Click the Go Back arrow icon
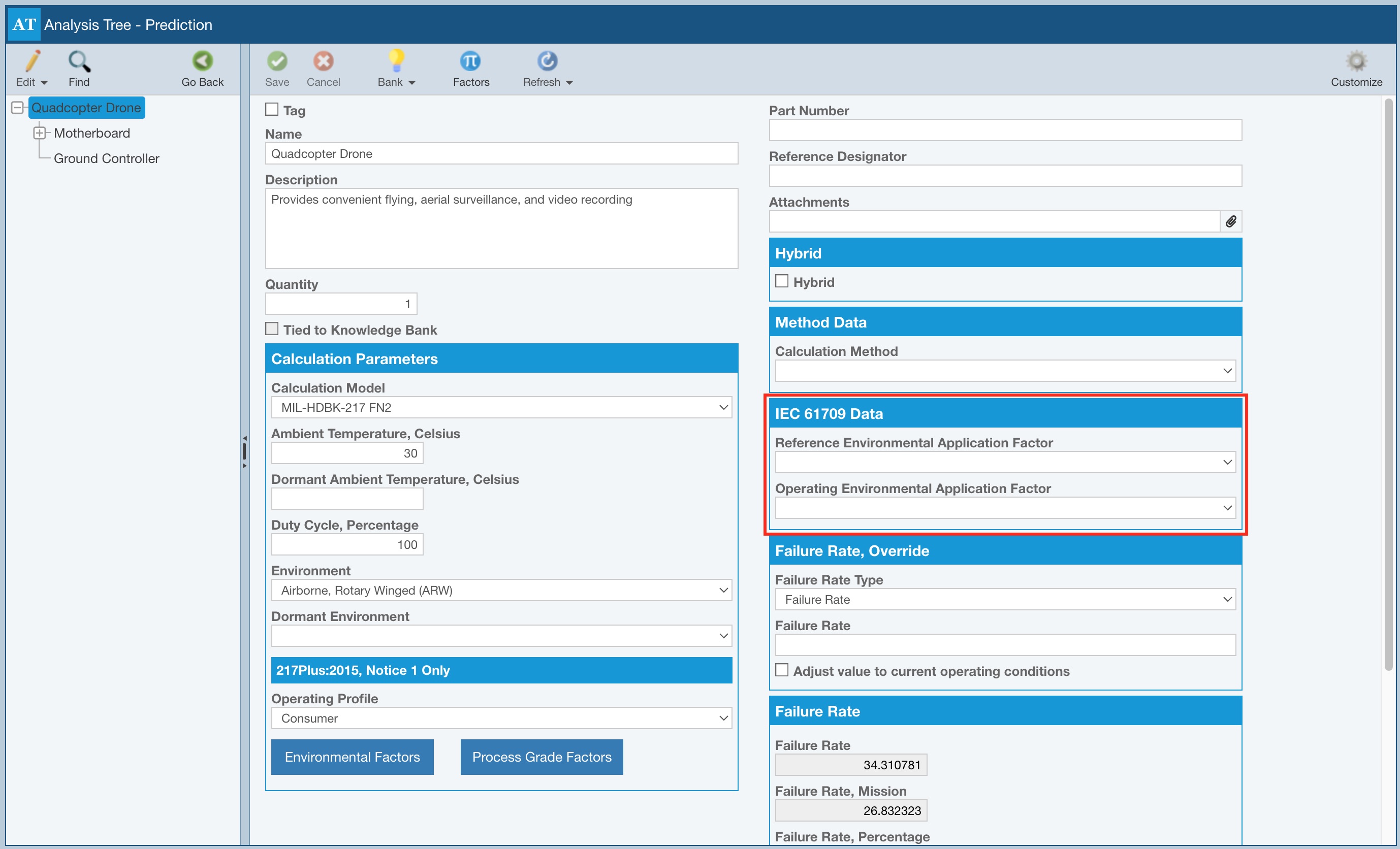The height and width of the screenshot is (849, 1400). tap(202, 61)
